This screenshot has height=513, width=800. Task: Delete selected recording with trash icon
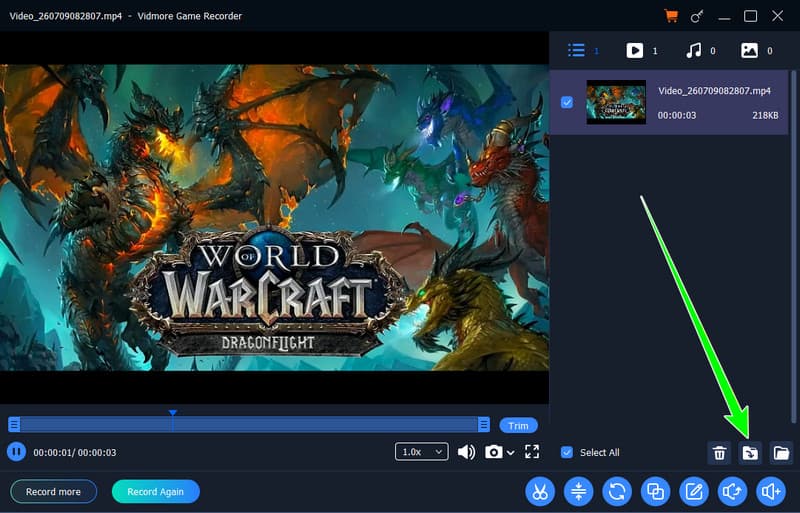(x=719, y=453)
